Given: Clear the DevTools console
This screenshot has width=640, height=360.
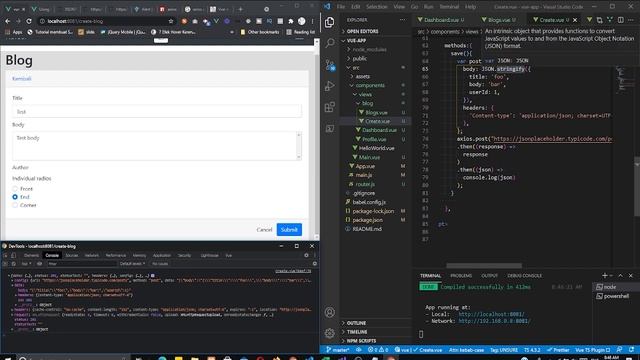Looking at the screenshot, I should 13,264.
